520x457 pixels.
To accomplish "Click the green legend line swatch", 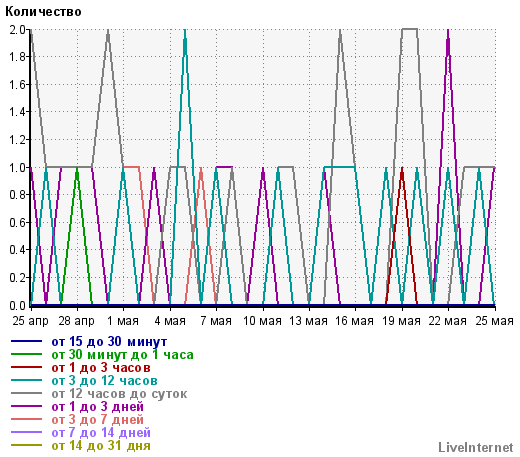I will point(26,354).
